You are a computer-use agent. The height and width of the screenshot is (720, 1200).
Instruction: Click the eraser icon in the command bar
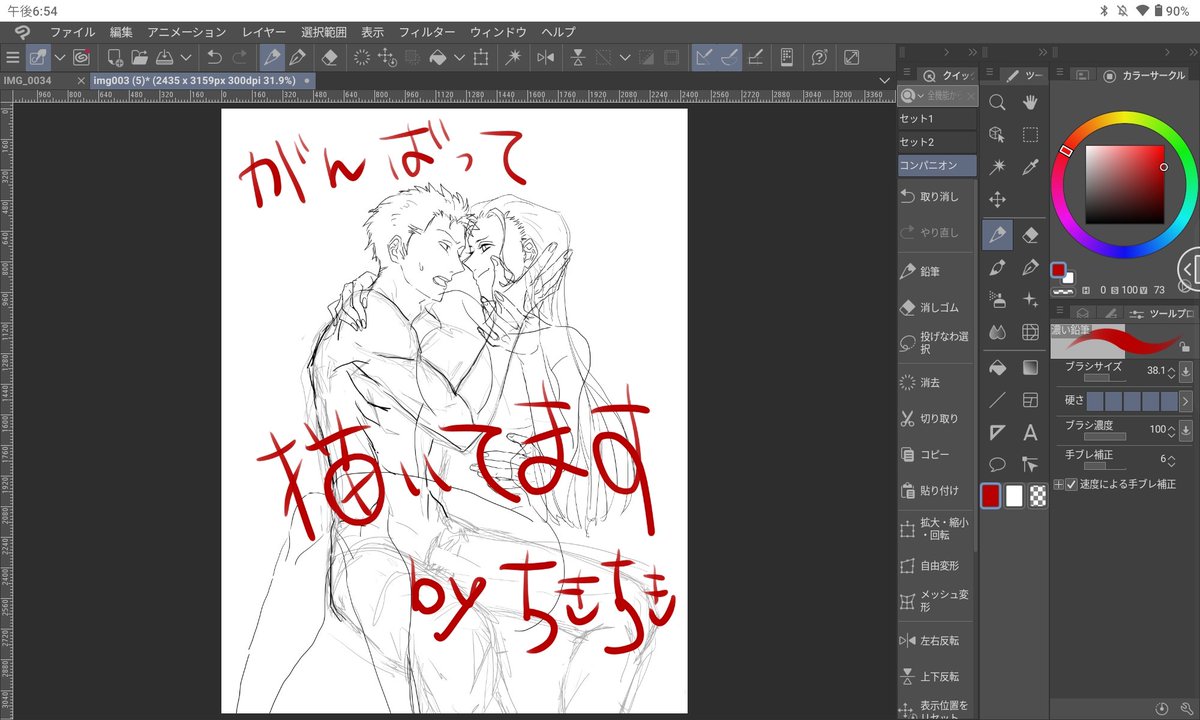(x=329, y=57)
